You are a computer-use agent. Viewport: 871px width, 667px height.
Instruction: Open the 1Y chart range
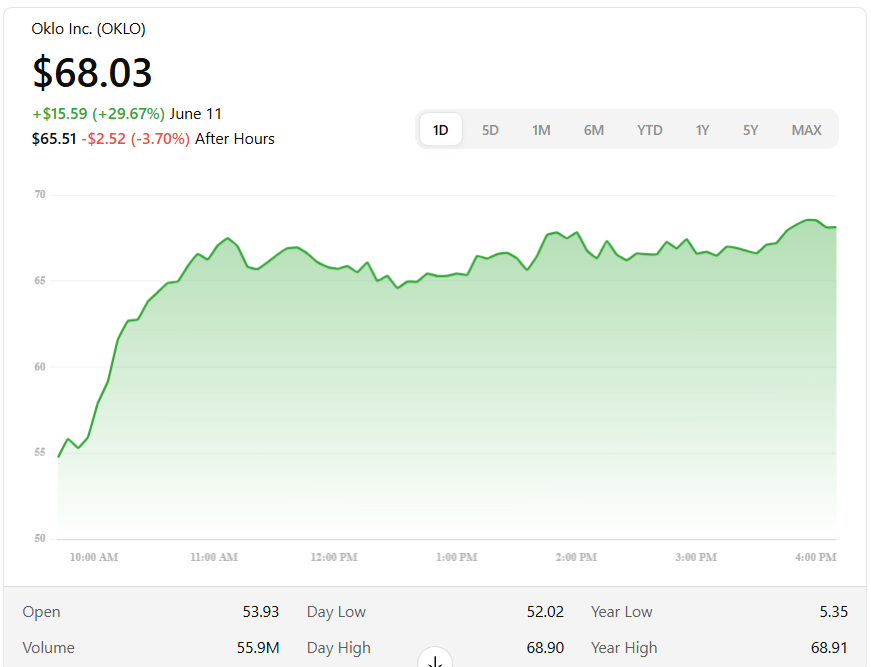pos(702,130)
